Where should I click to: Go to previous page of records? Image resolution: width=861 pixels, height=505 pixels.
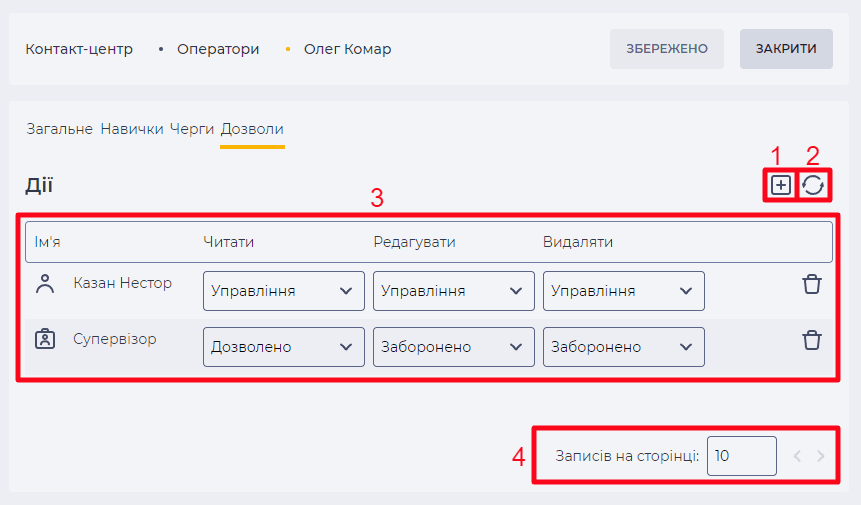pyautogui.click(x=797, y=456)
